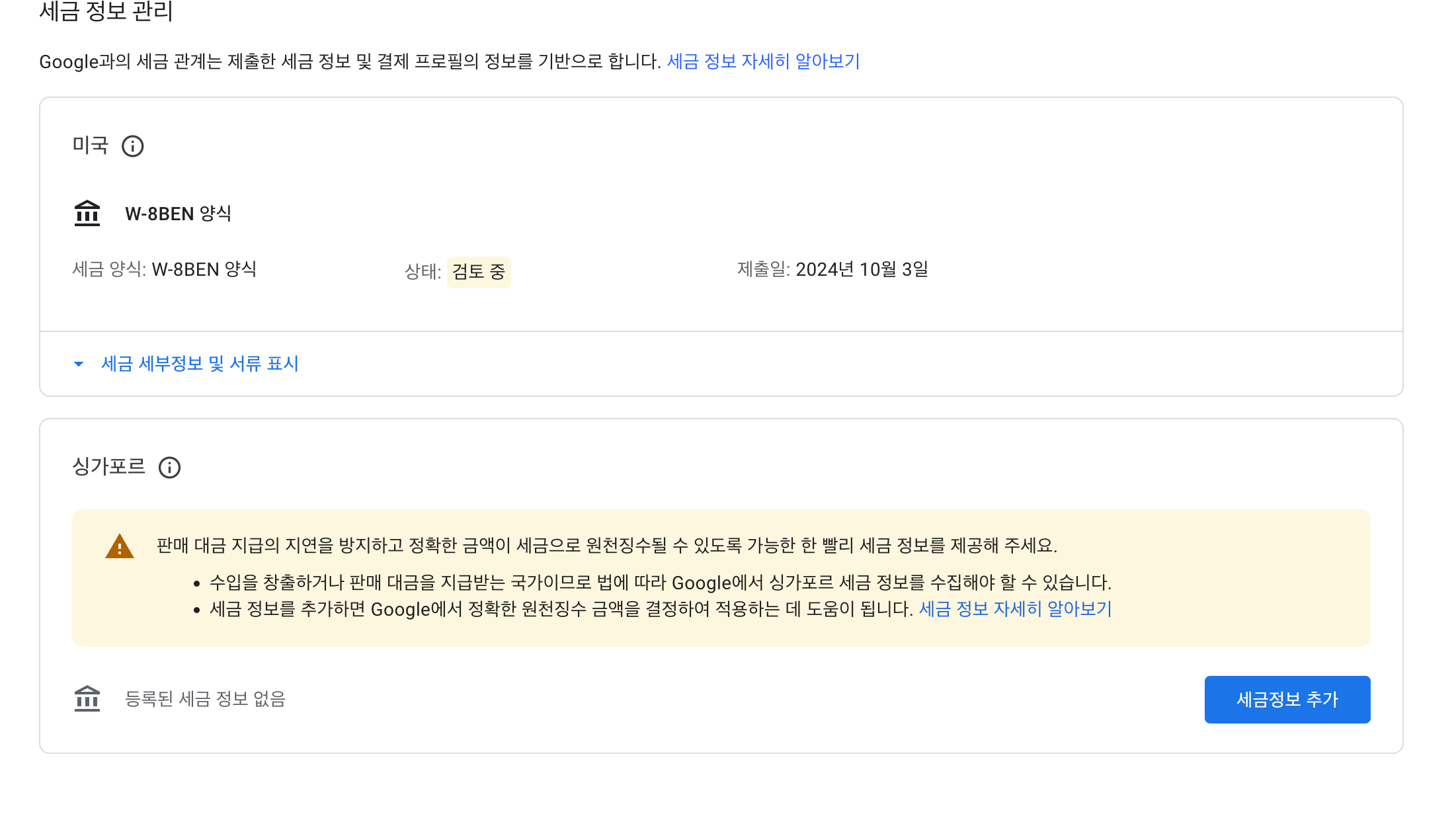Click the 세금 양식 label text
This screenshot has height=828, width=1456.
pyautogui.click(x=106, y=269)
